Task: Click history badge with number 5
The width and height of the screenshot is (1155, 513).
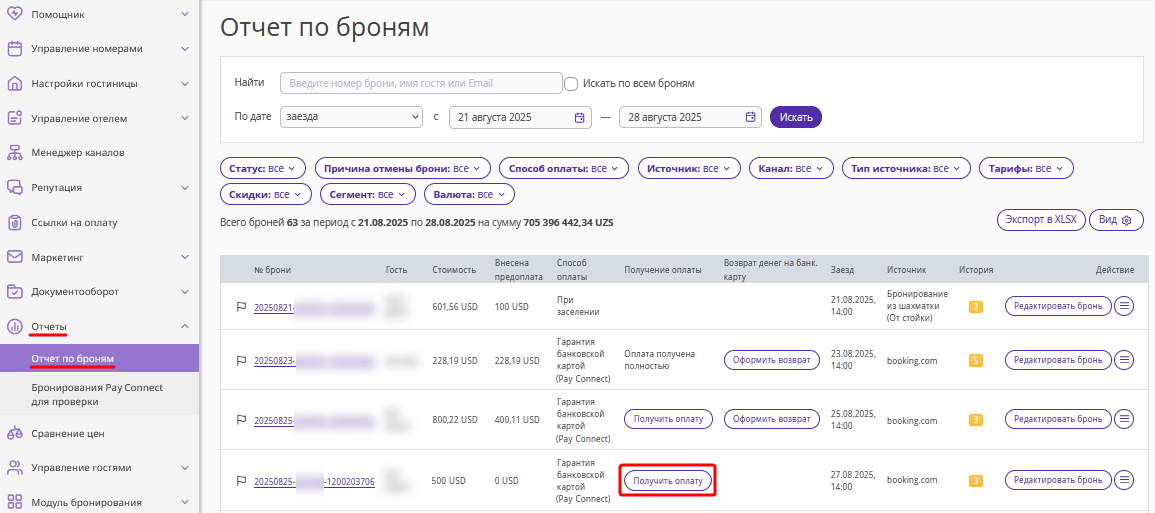Action: tap(975, 360)
